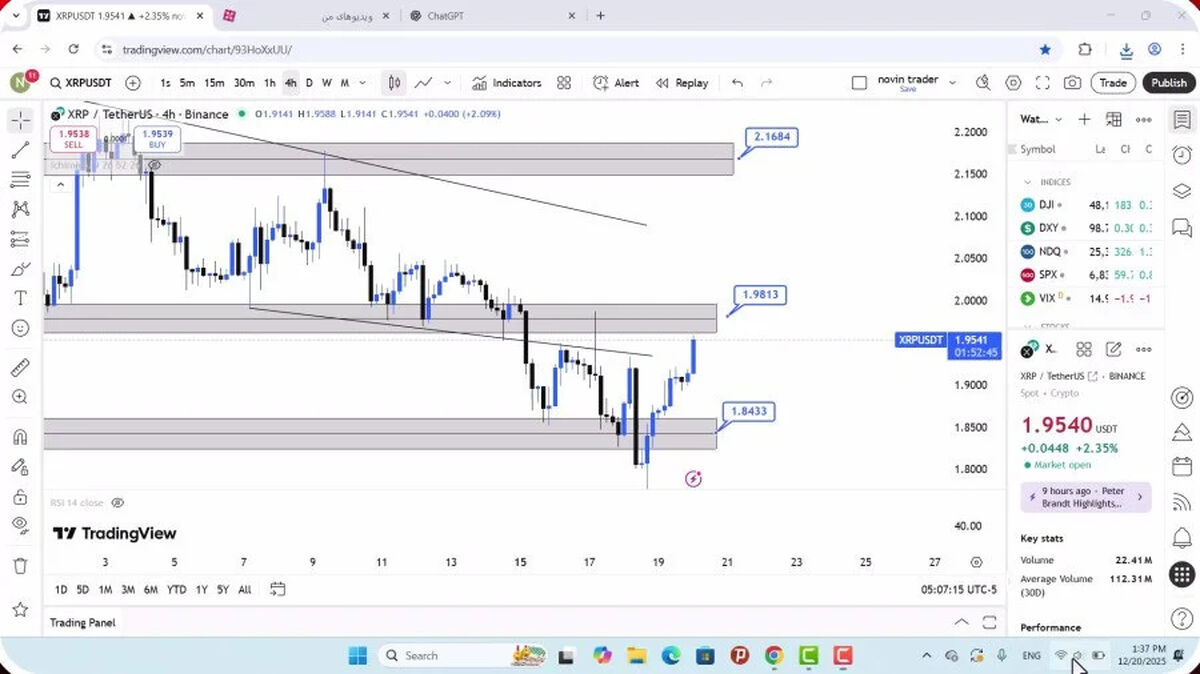
Task: Click the trash remove objects icon
Action: pos(20,566)
